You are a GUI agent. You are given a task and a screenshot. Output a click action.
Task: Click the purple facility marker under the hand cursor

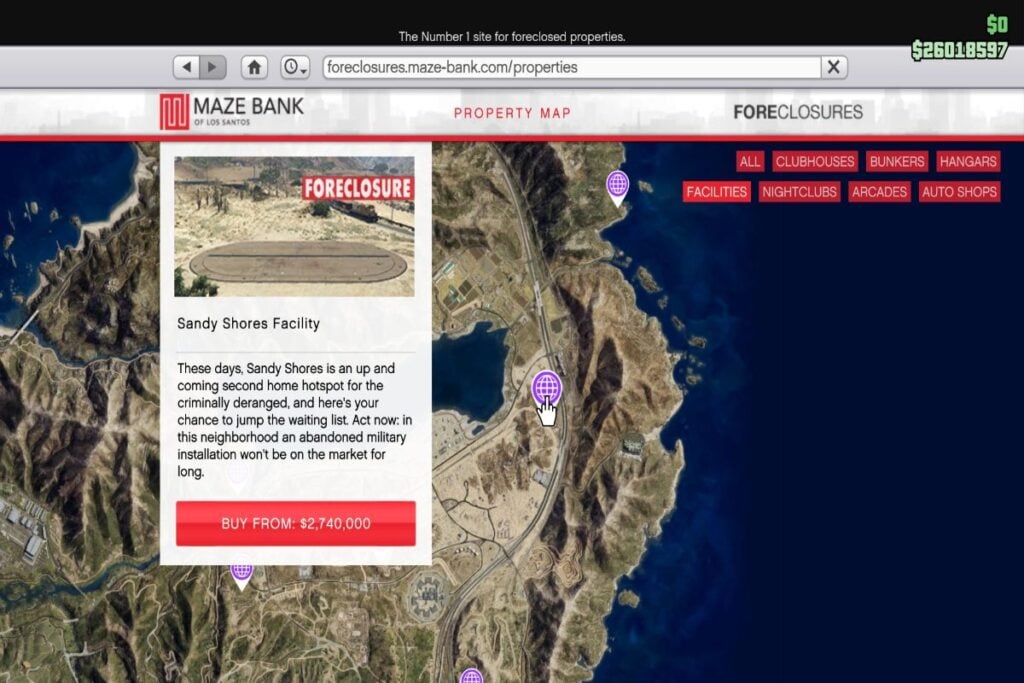tap(546, 387)
